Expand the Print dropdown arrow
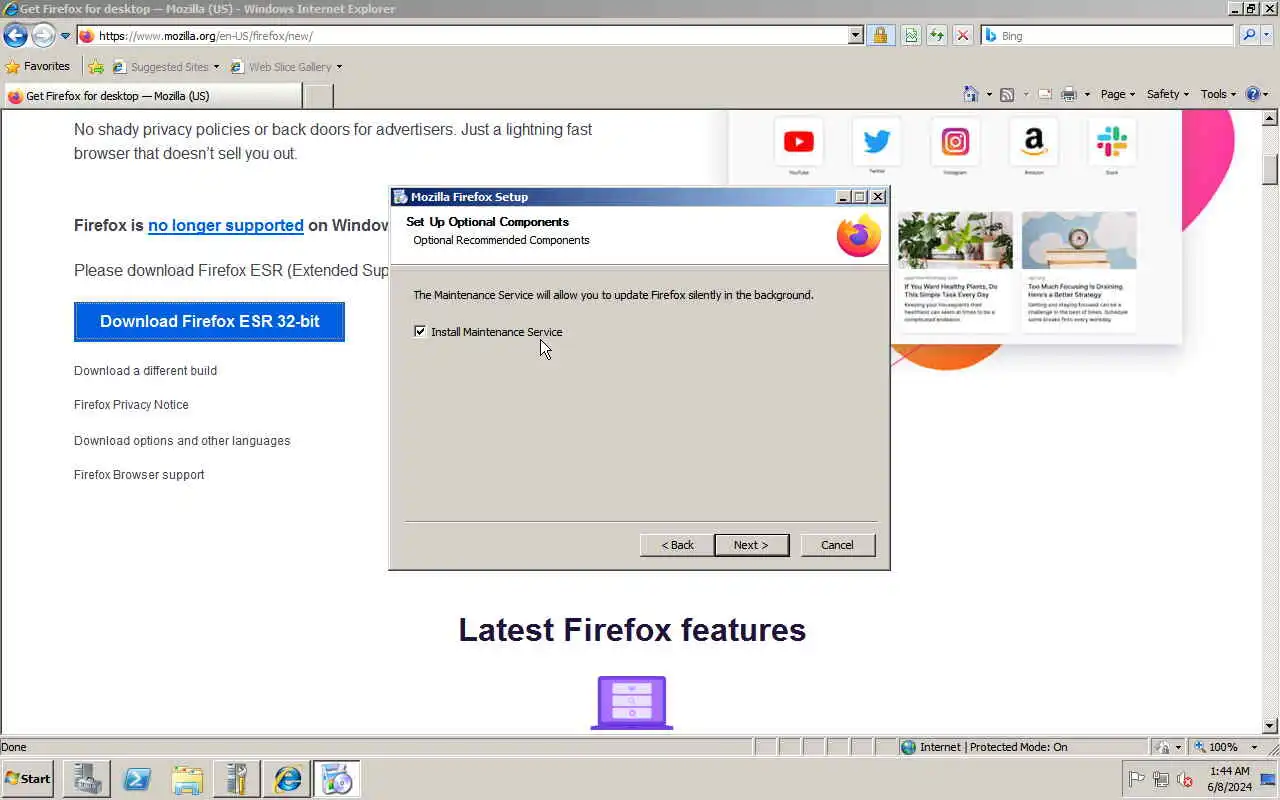This screenshot has height=800, width=1280. coord(1087,95)
